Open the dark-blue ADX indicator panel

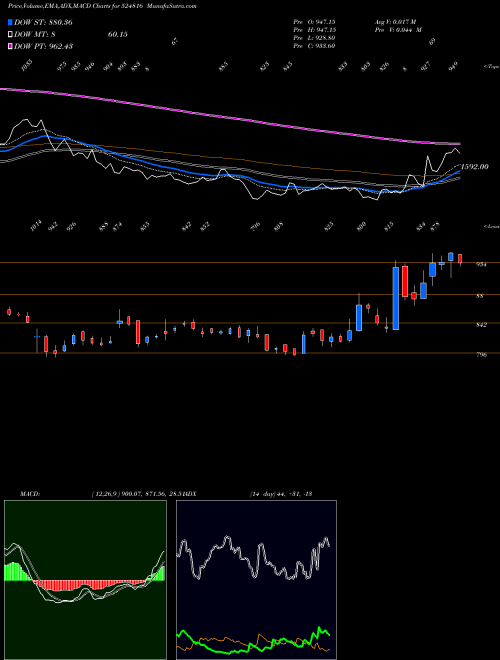click(256, 580)
